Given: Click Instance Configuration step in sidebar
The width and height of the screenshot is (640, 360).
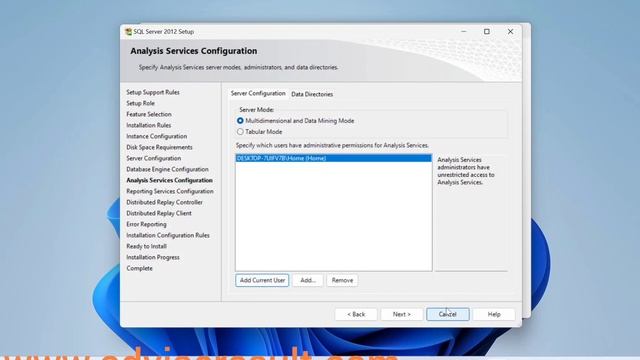Looking at the screenshot, I should click(156, 136).
